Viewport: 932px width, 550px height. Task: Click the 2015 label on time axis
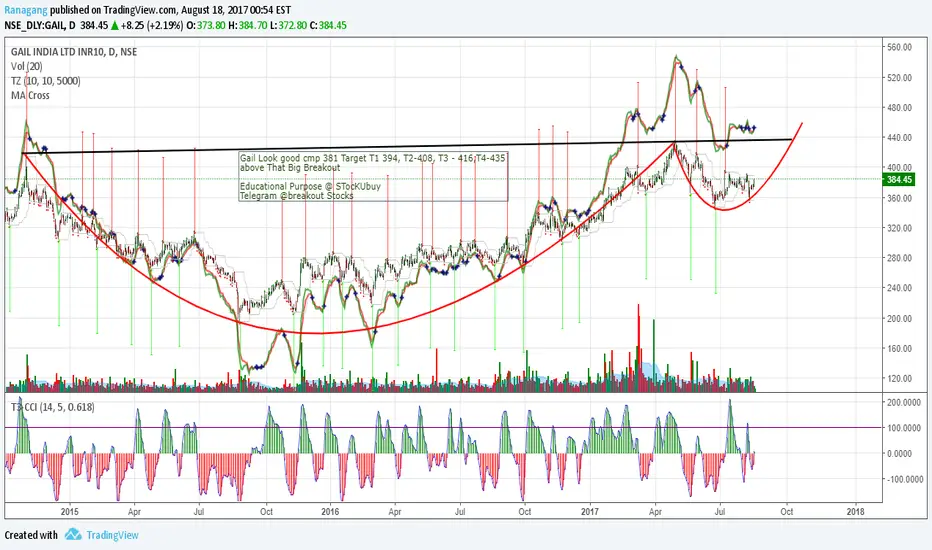[70, 511]
